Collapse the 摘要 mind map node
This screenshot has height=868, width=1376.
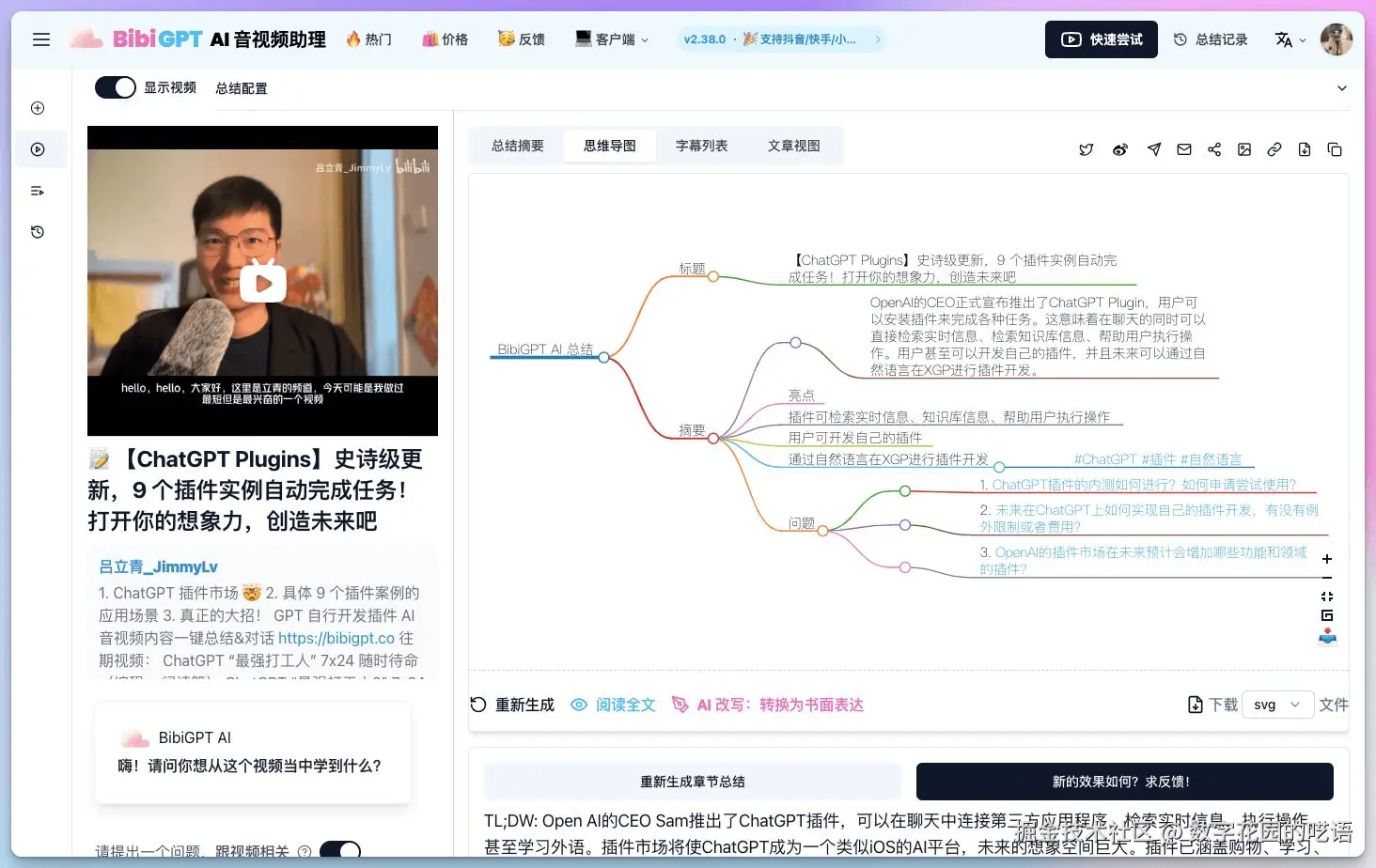pyautogui.click(x=713, y=438)
